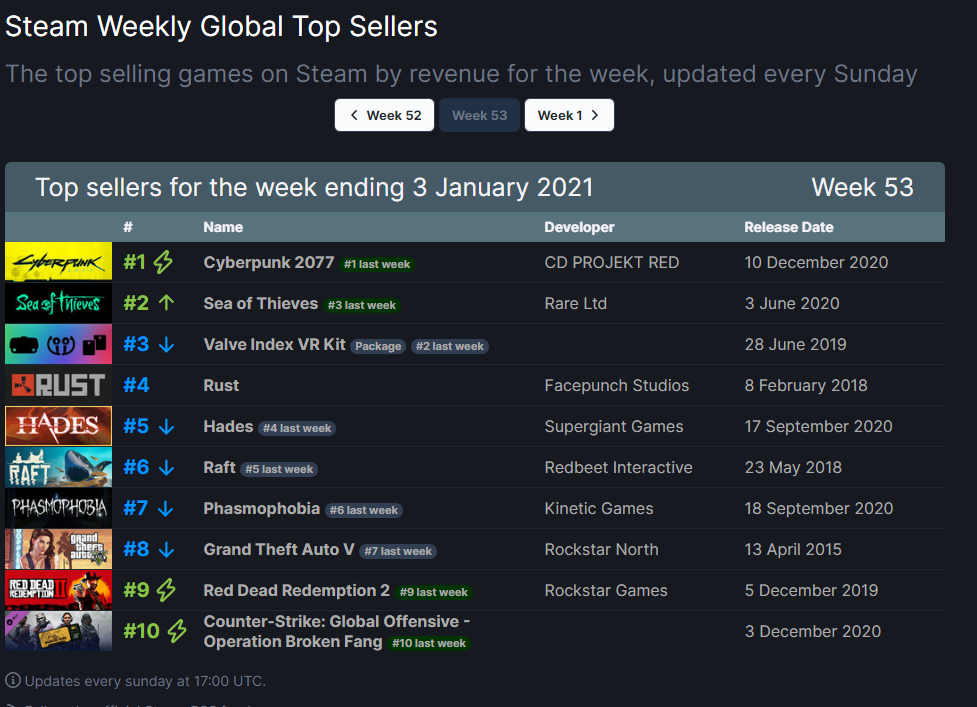The height and width of the screenshot is (707, 977).
Task: Click the '#4' rank number for Rust
Action: (136, 385)
